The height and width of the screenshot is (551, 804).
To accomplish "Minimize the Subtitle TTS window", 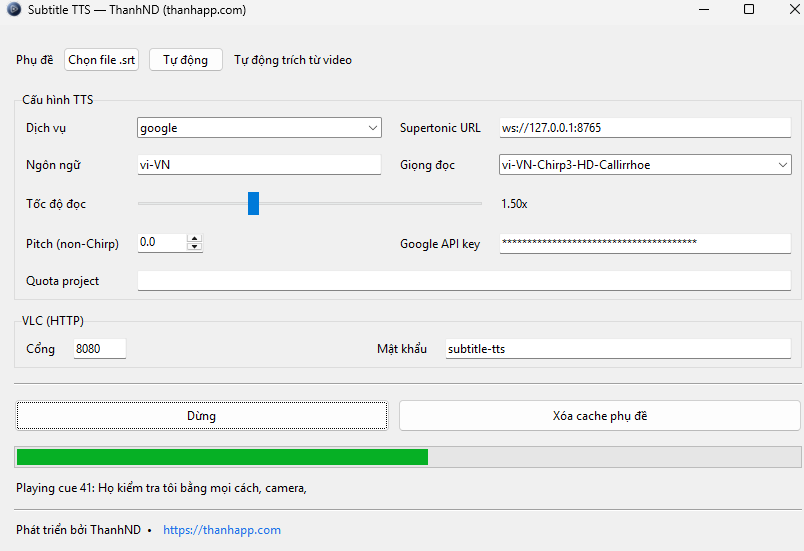I will (x=704, y=9).
